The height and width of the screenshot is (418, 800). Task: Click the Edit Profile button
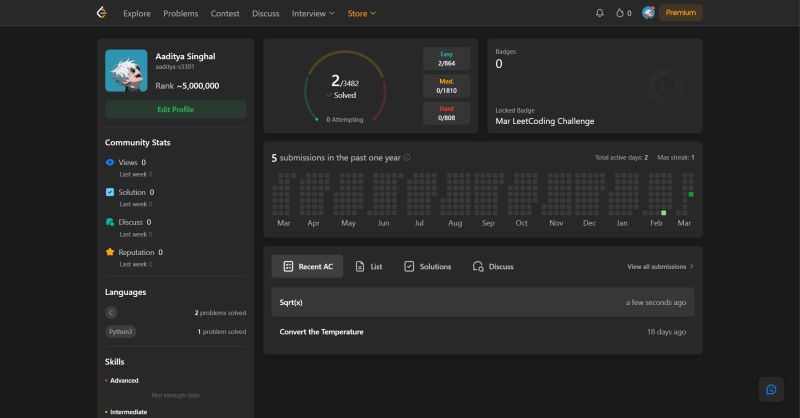click(x=176, y=109)
